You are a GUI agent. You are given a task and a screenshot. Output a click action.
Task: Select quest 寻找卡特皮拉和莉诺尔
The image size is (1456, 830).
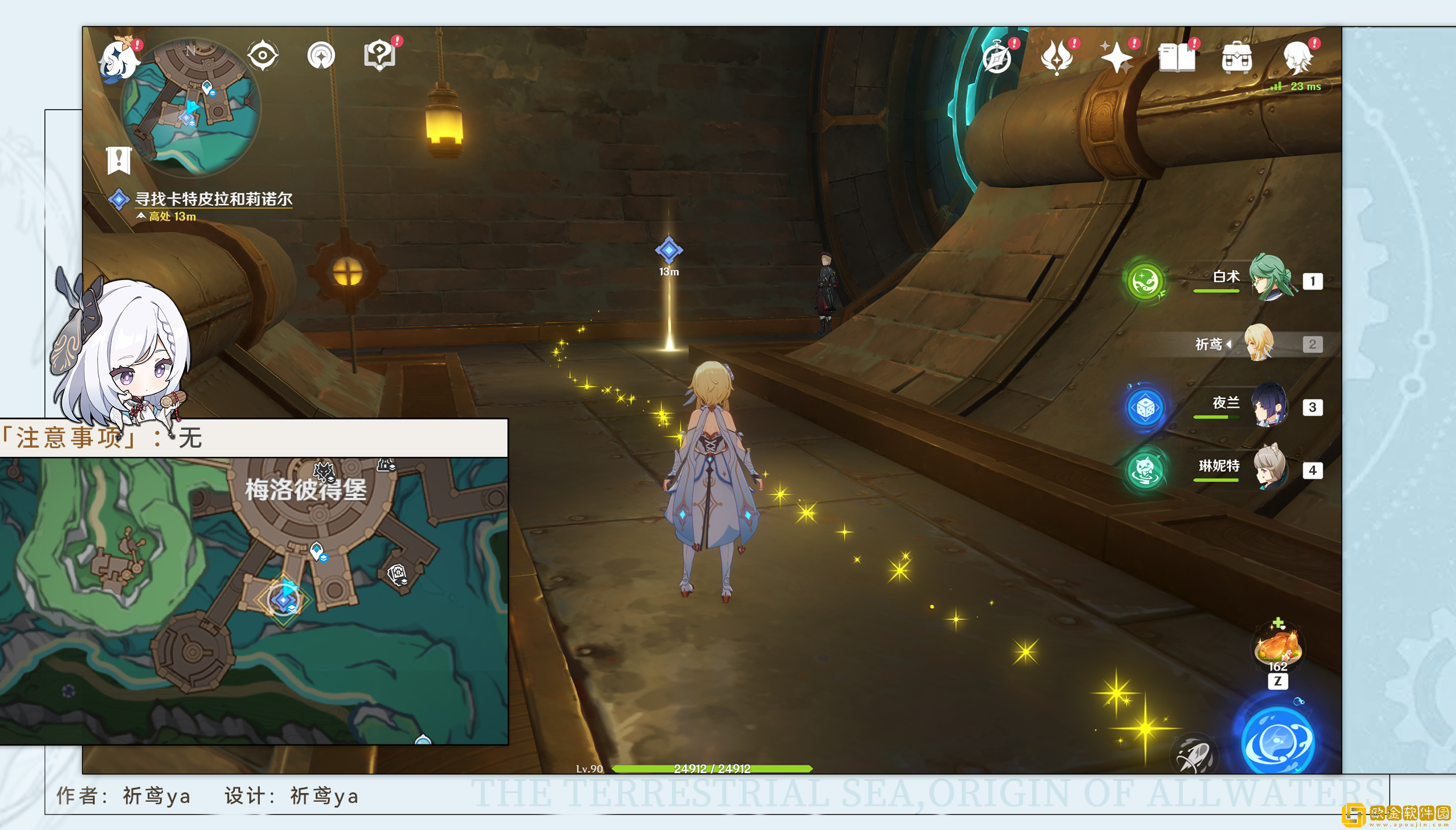[213, 199]
